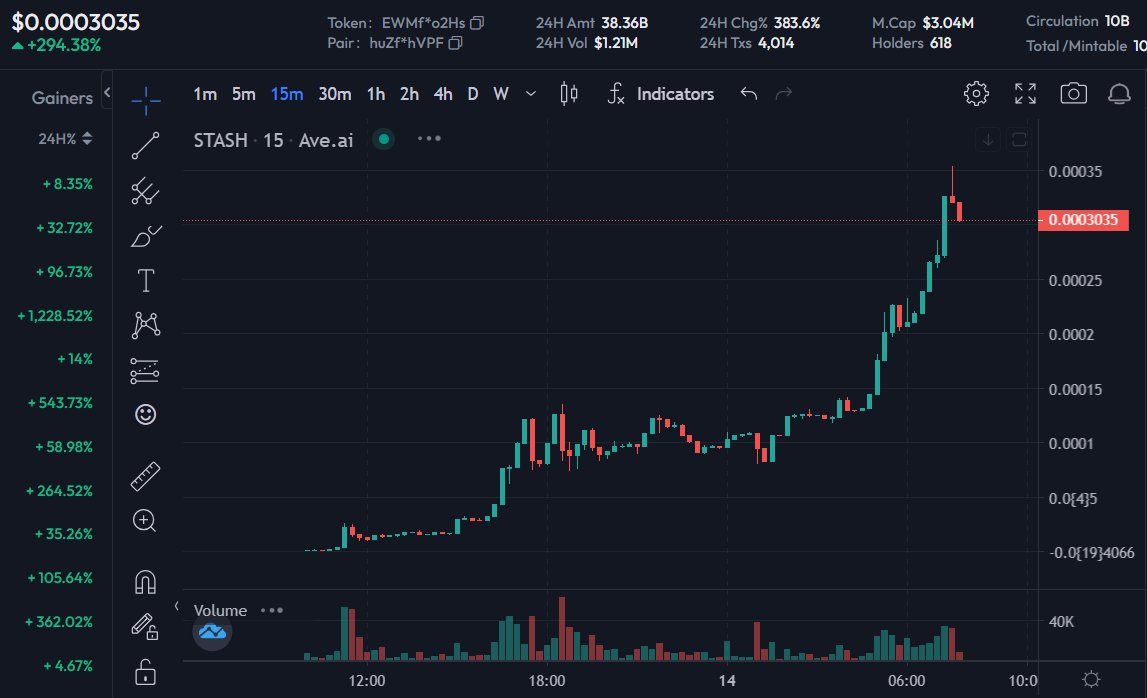Open the Indicators dialog
This screenshot has width=1147, height=698.
point(661,94)
